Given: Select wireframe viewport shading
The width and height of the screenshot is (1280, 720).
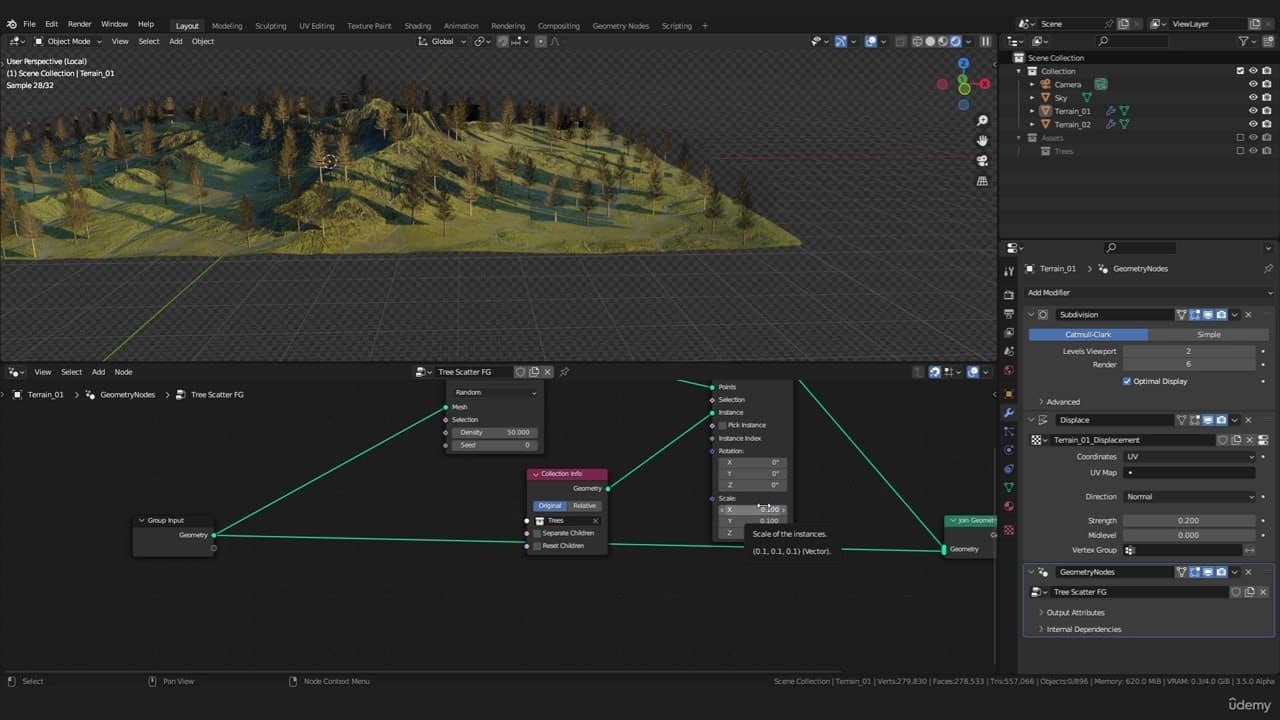Looking at the screenshot, I should pyautogui.click(x=916, y=41).
